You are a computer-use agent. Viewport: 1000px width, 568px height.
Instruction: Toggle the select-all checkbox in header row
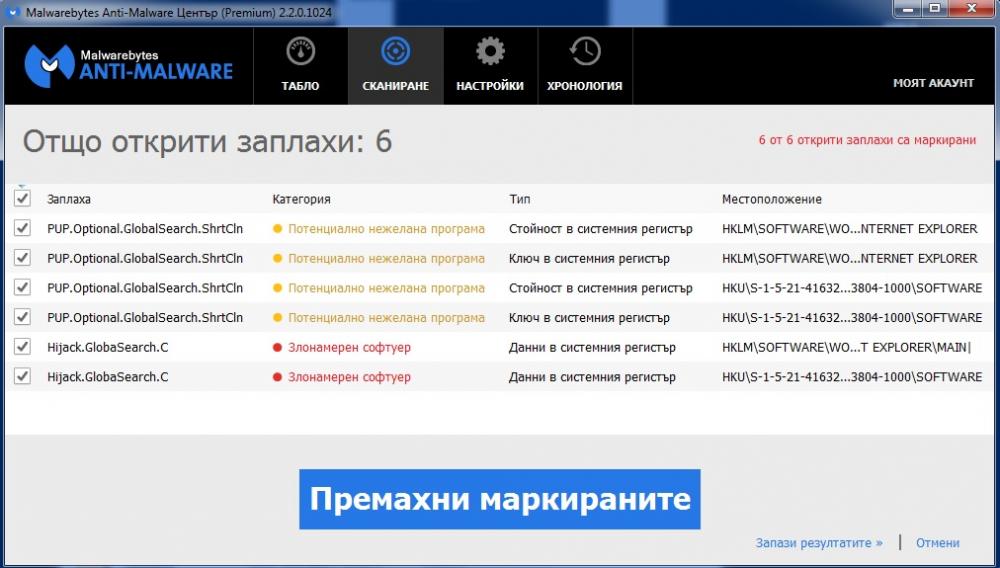22,198
